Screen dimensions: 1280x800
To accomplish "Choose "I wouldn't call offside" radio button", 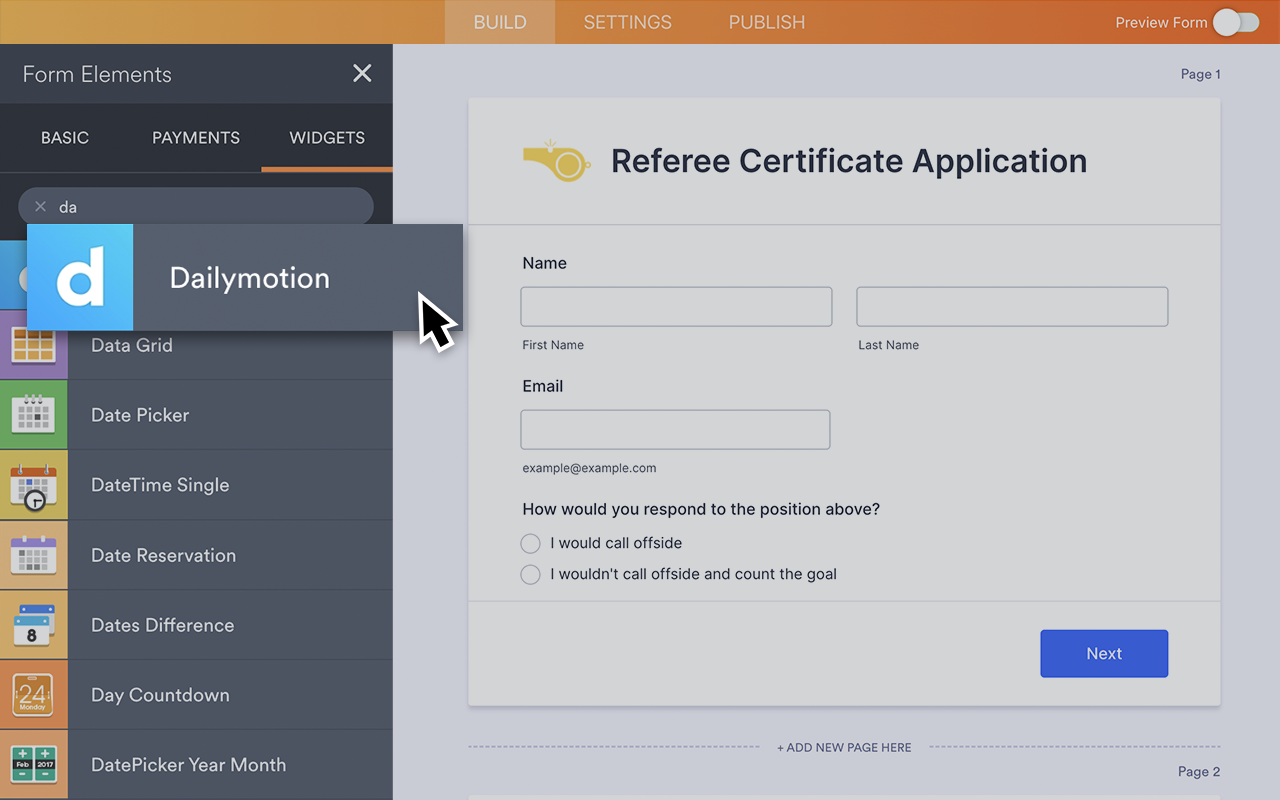I will 530,574.
